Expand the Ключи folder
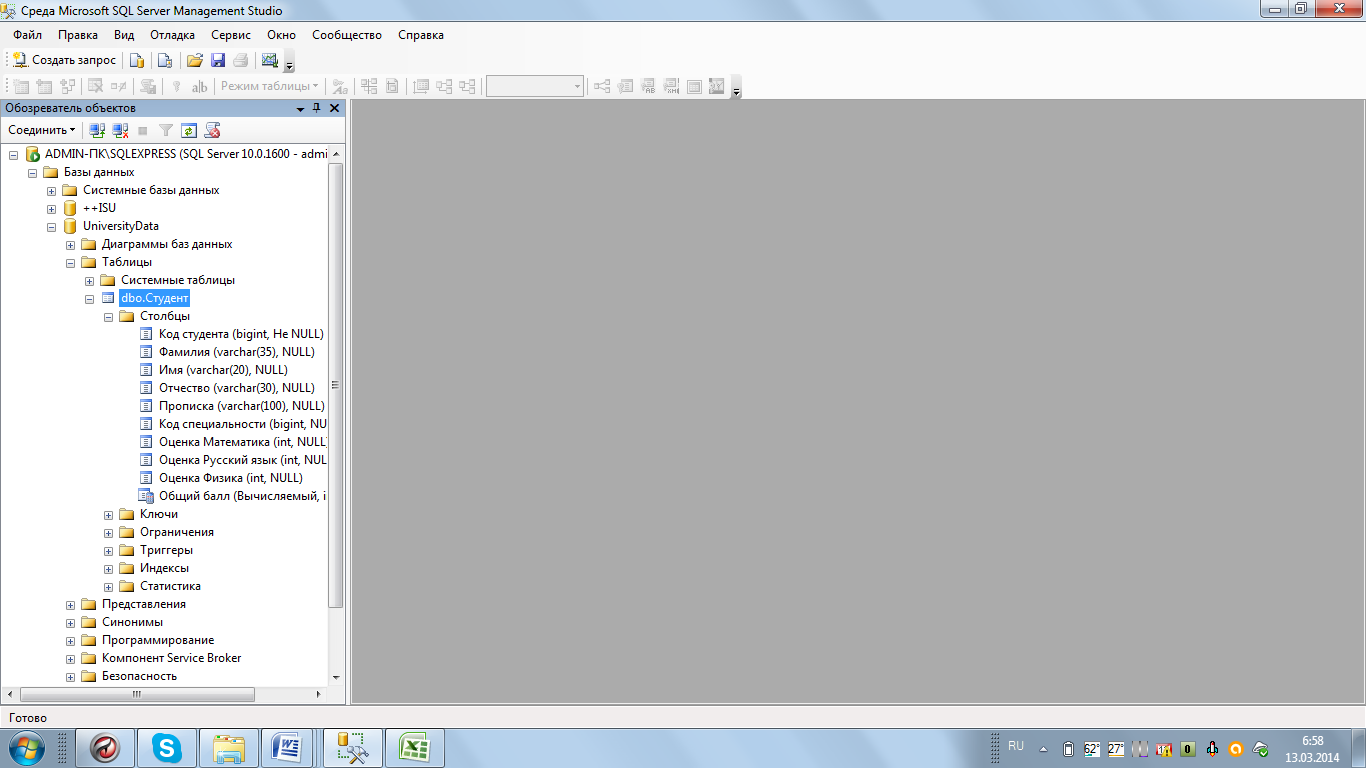 109,515
